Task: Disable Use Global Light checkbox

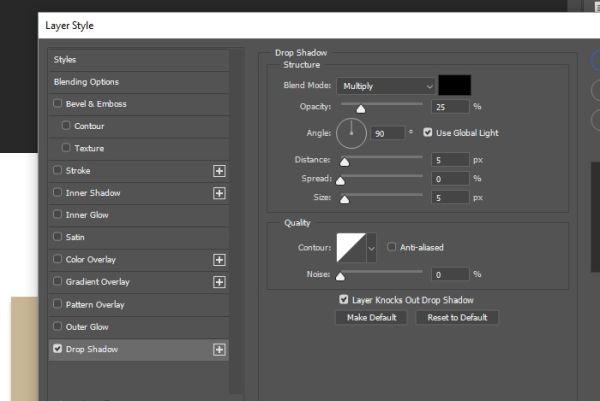Action: click(427, 132)
